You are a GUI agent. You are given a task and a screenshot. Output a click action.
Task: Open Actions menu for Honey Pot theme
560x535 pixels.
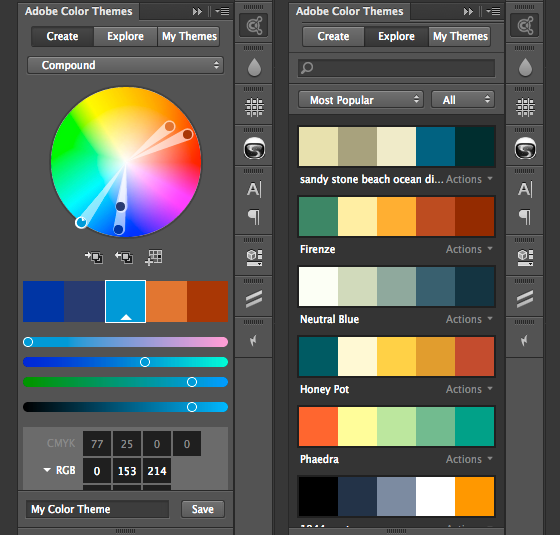click(469, 389)
